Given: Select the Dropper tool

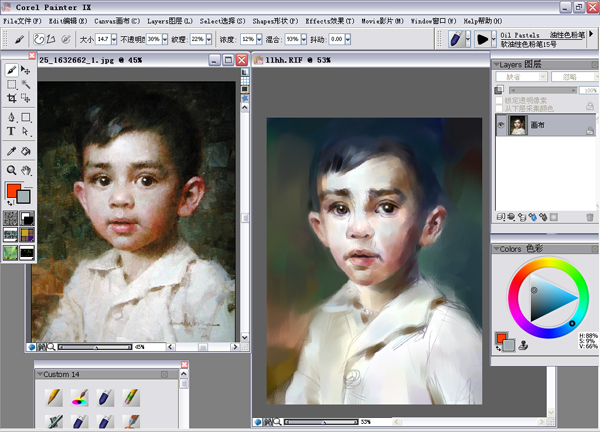Looking at the screenshot, I should pyautogui.click(x=11, y=151).
